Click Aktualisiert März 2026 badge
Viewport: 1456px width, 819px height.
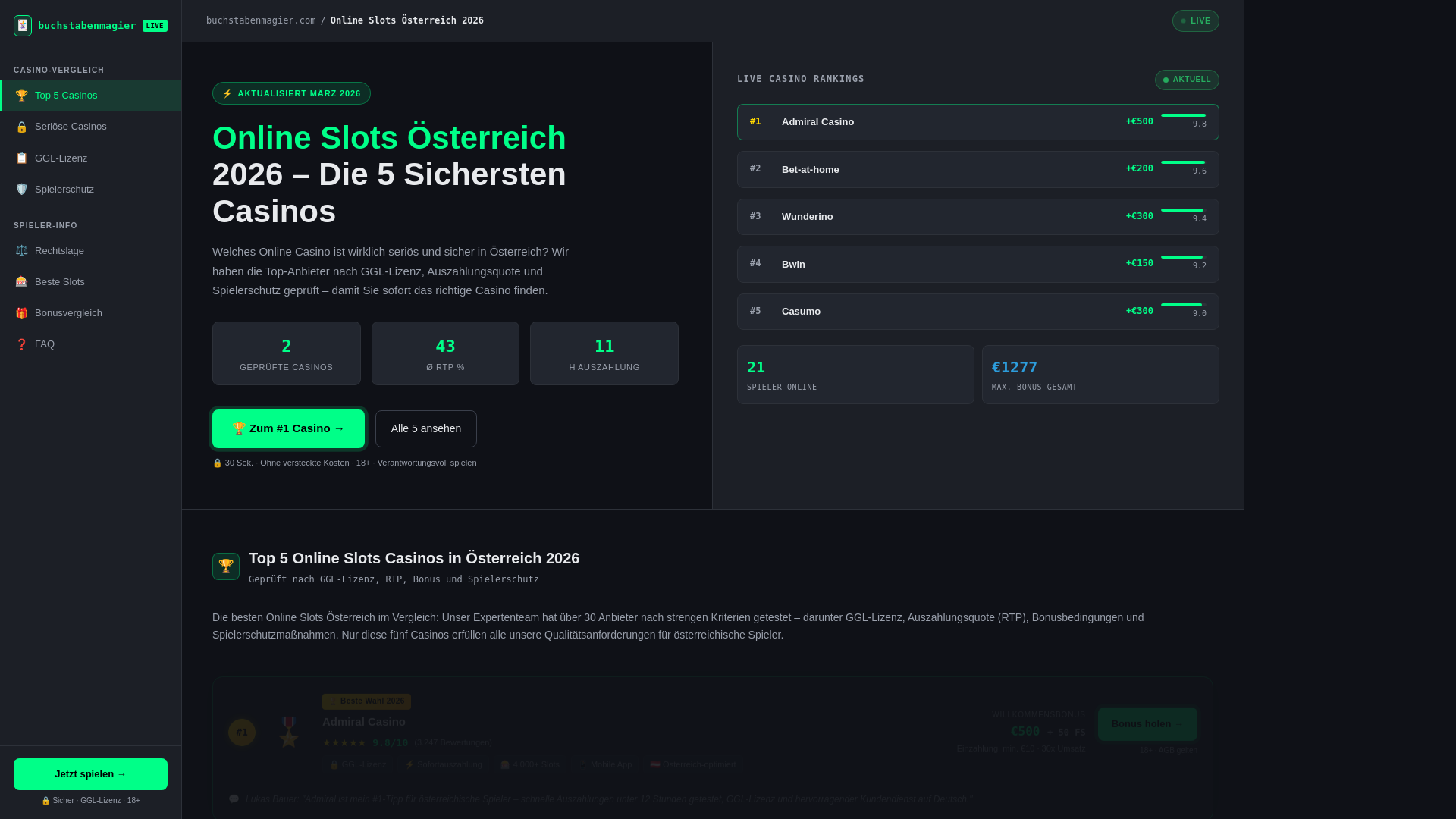click(x=291, y=93)
